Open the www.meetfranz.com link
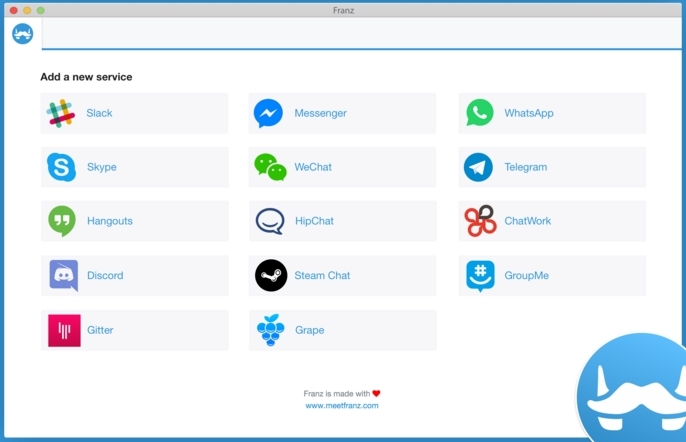The image size is (686, 442). 342,406
